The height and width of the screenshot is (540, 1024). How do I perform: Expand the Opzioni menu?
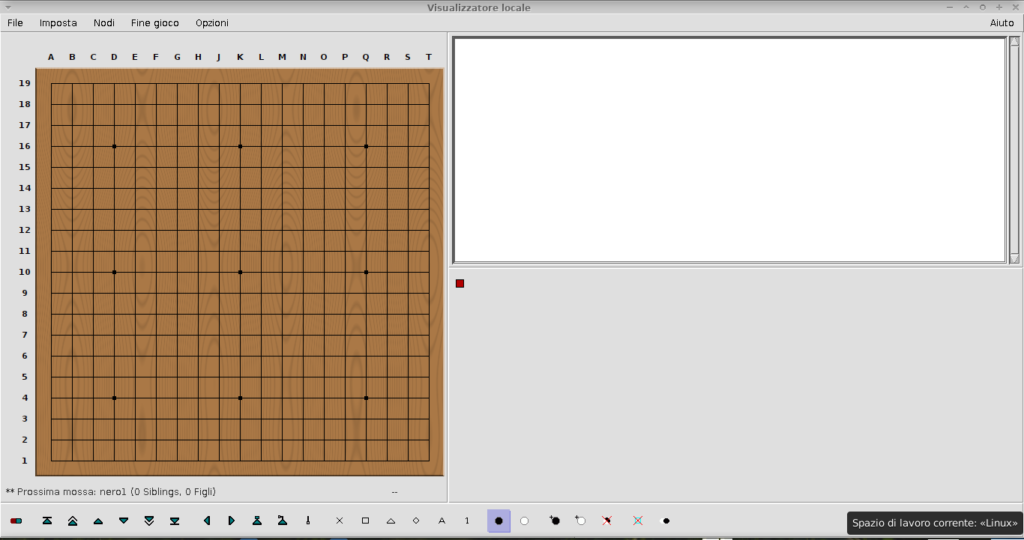(212, 22)
